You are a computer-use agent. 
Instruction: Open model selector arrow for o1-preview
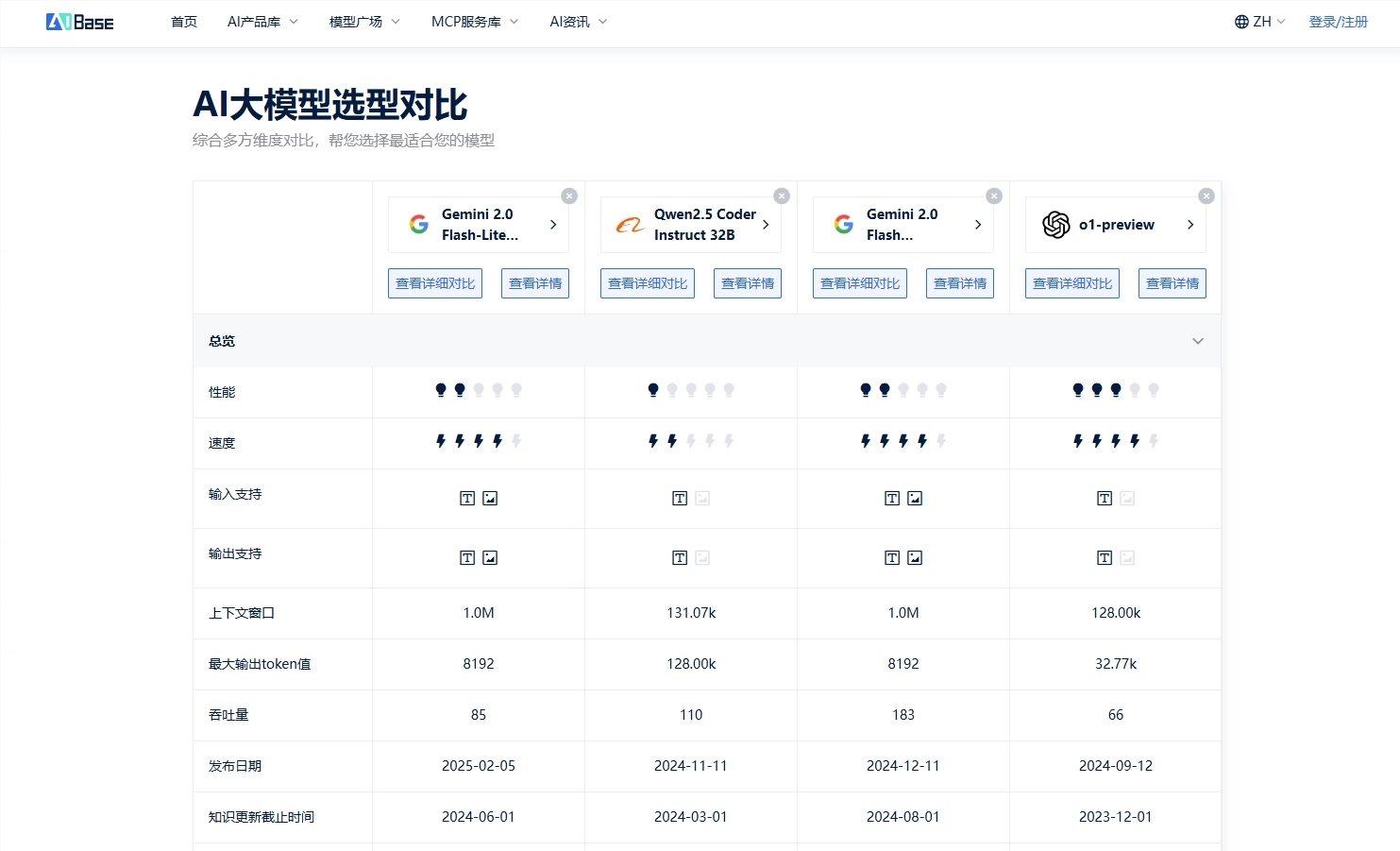(1190, 225)
